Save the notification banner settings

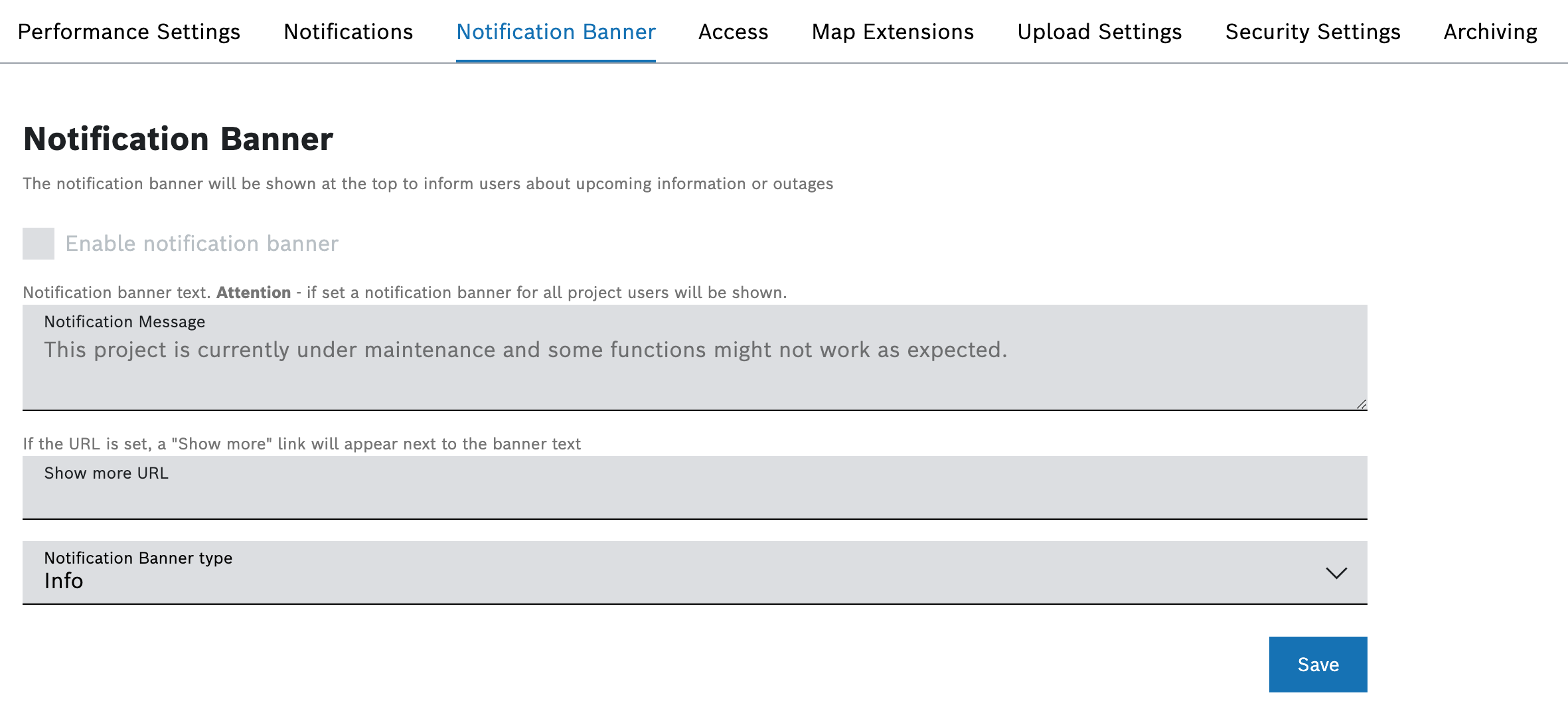[x=1318, y=665]
